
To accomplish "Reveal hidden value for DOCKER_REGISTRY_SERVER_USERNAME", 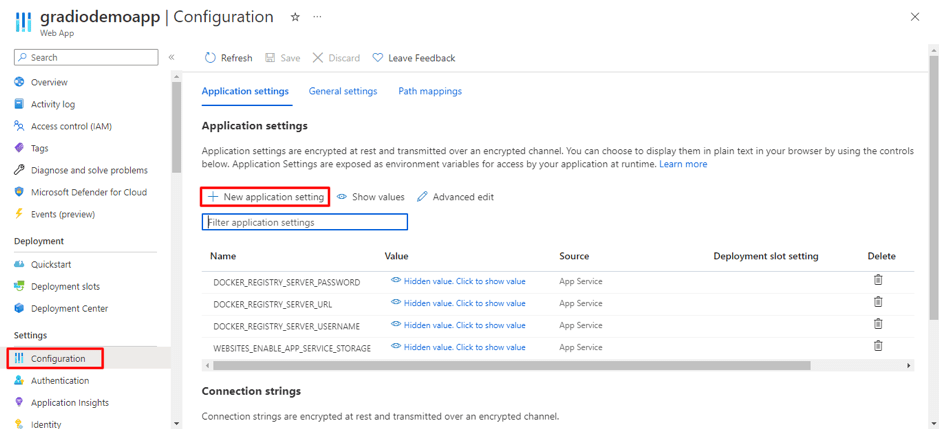I will click(458, 325).
